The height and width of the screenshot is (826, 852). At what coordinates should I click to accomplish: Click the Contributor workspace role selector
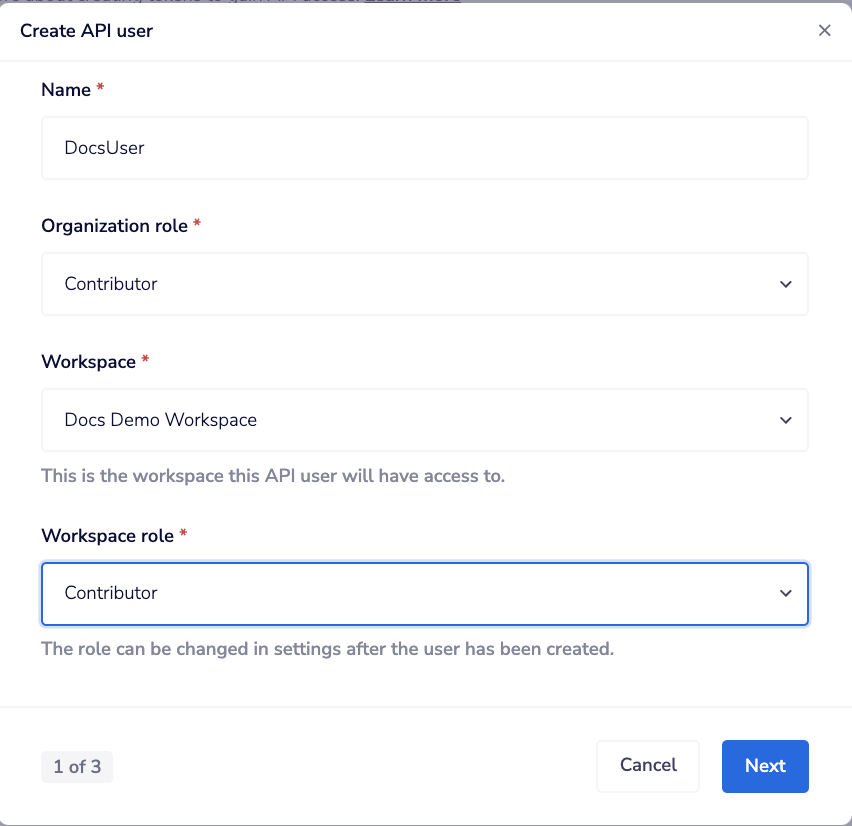tap(425, 593)
